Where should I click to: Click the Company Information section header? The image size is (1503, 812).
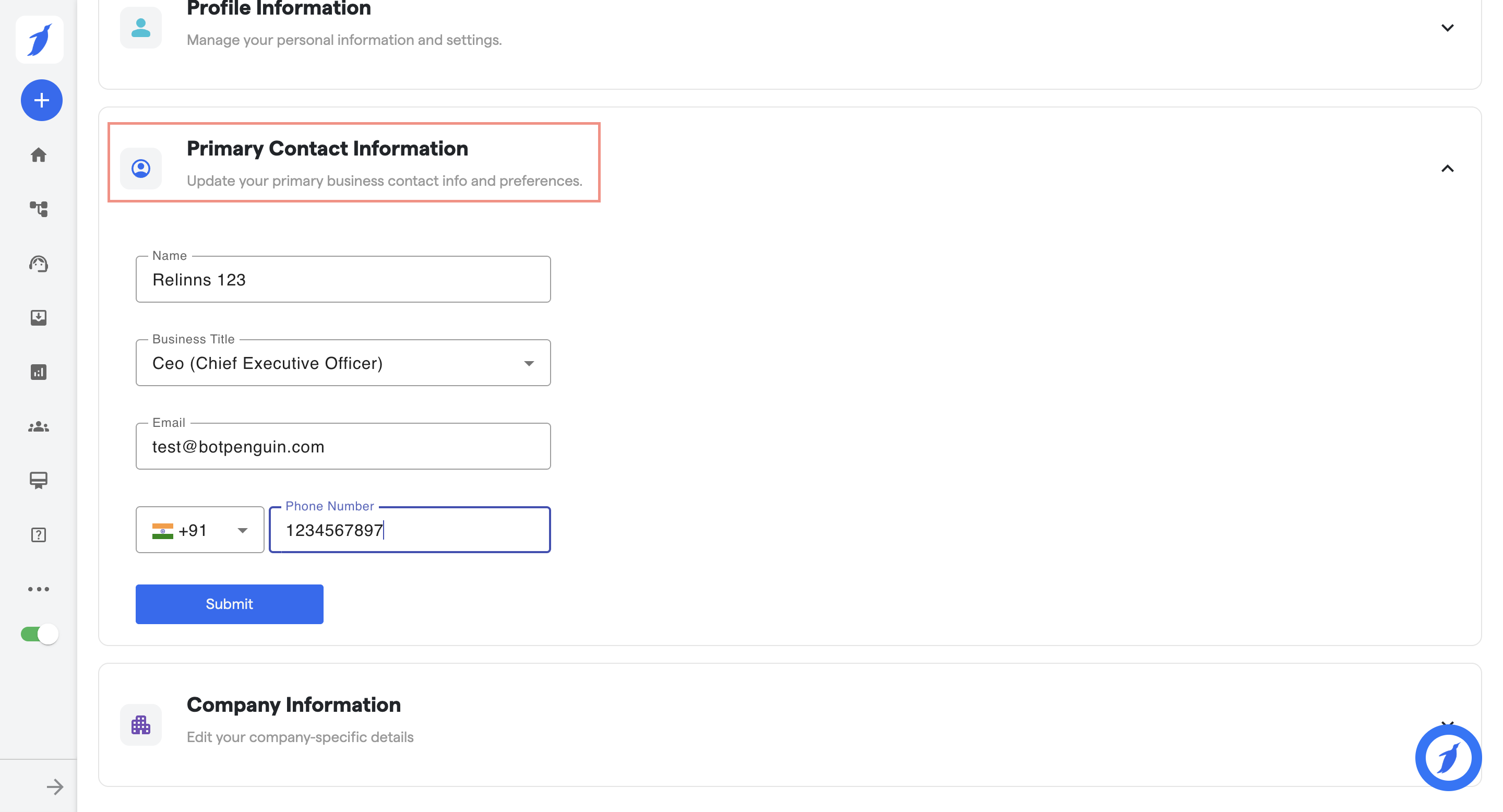293,704
